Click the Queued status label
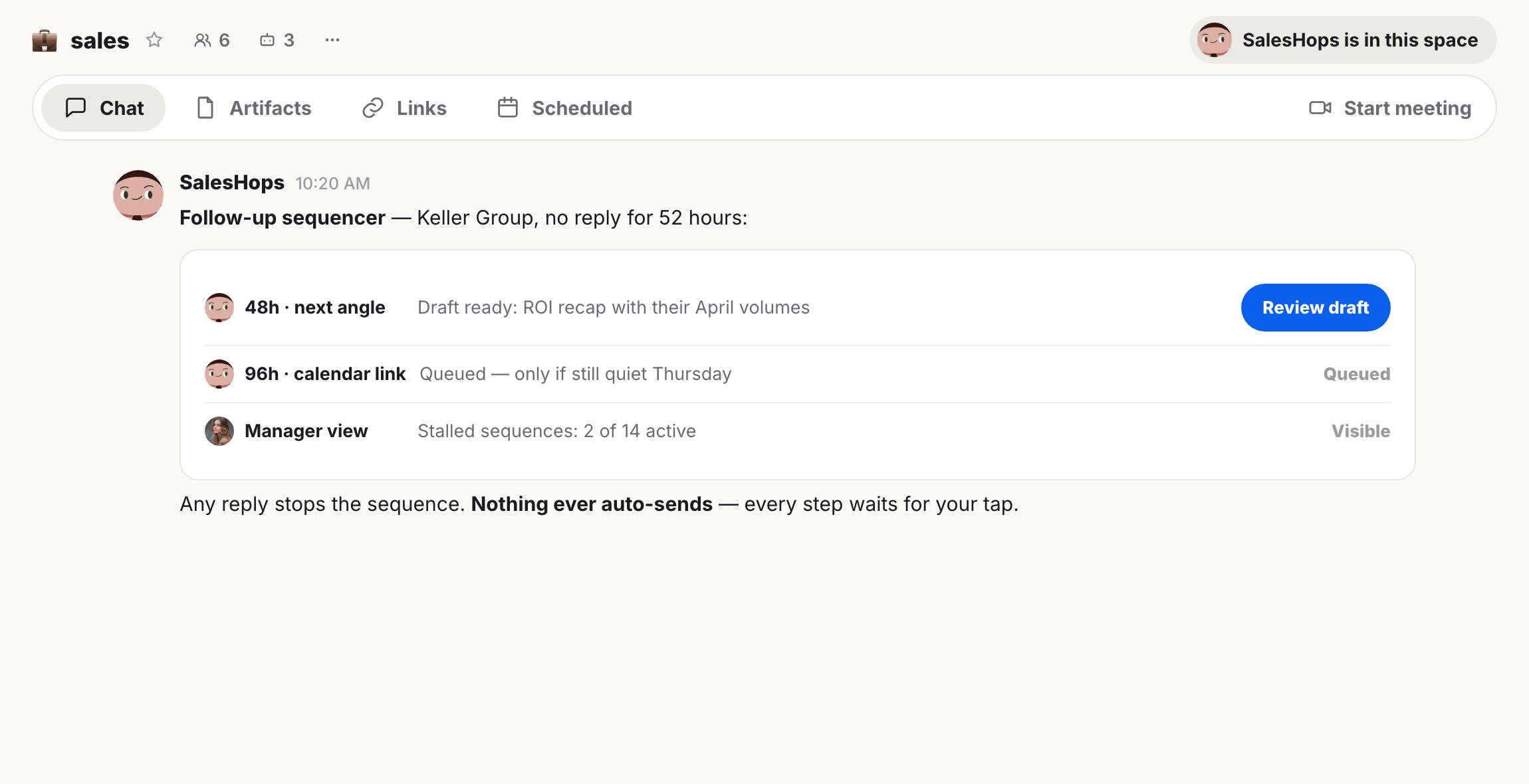Image resolution: width=1529 pixels, height=784 pixels. tap(1357, 374)
